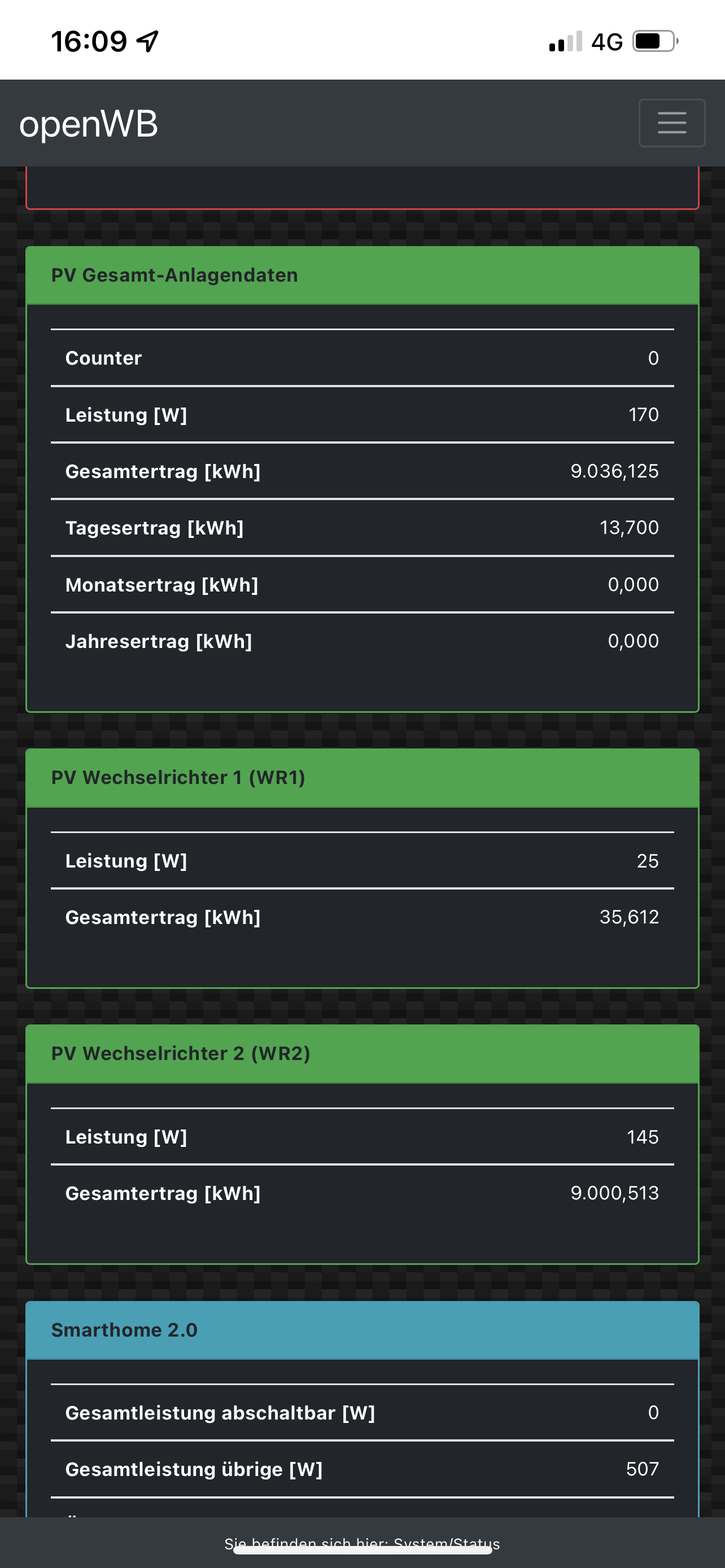Click the PV Gesamt-Anlagendaten card header
The image size is (725, 1568).
coord(362,275)
